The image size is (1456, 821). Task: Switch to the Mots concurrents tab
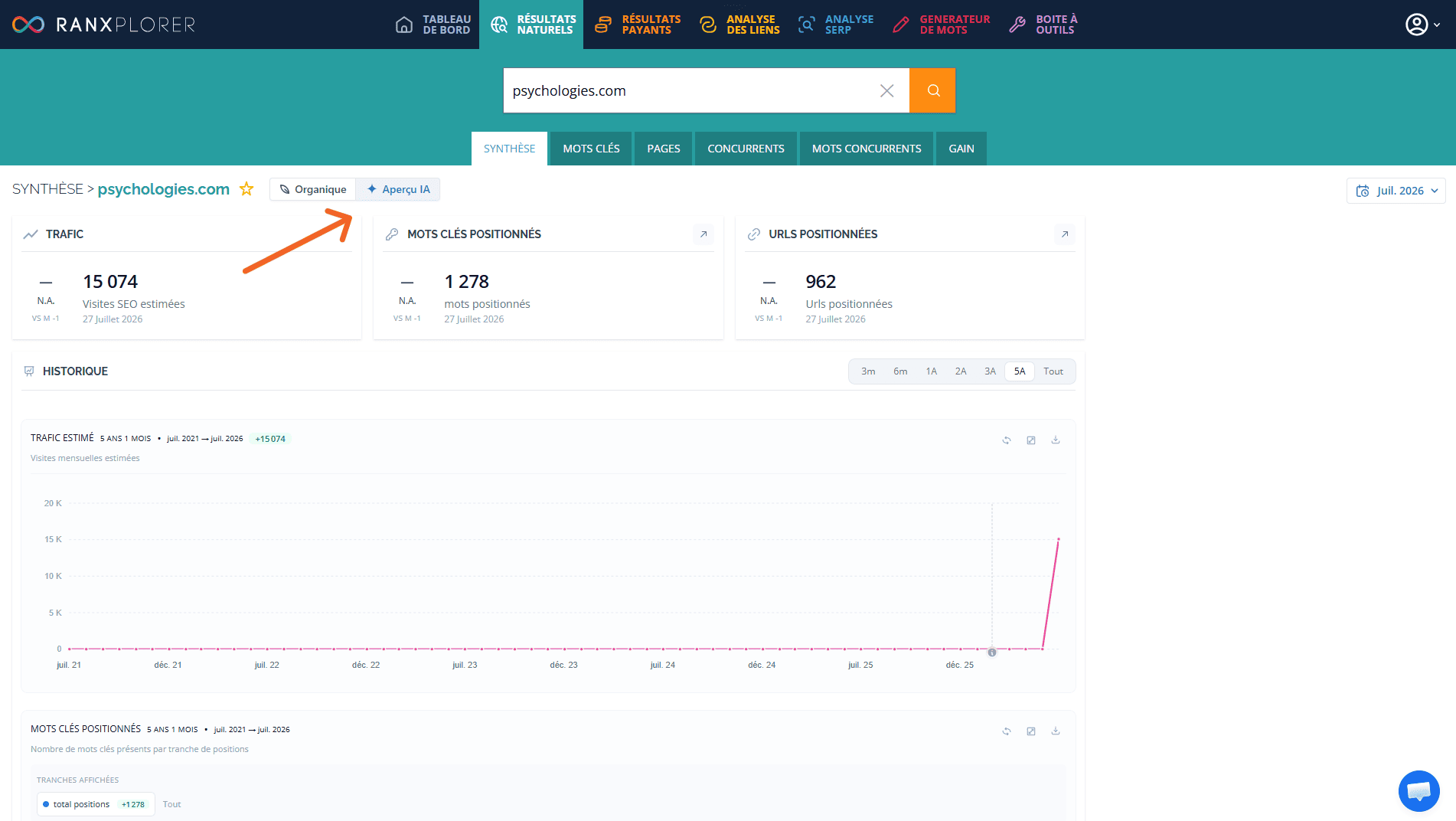[x=867, y=149]
